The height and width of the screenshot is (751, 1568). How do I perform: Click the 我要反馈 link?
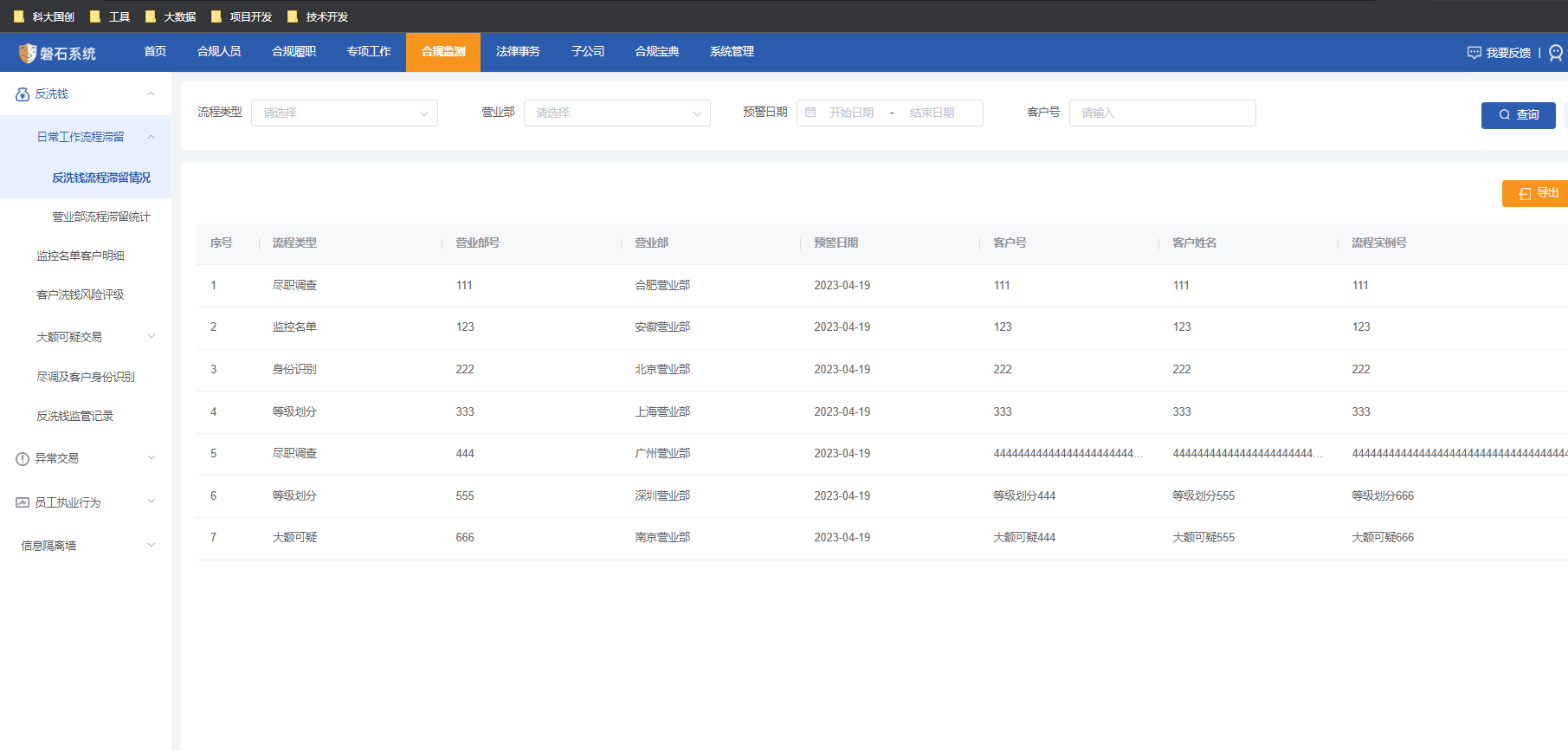coord(1508,54)
